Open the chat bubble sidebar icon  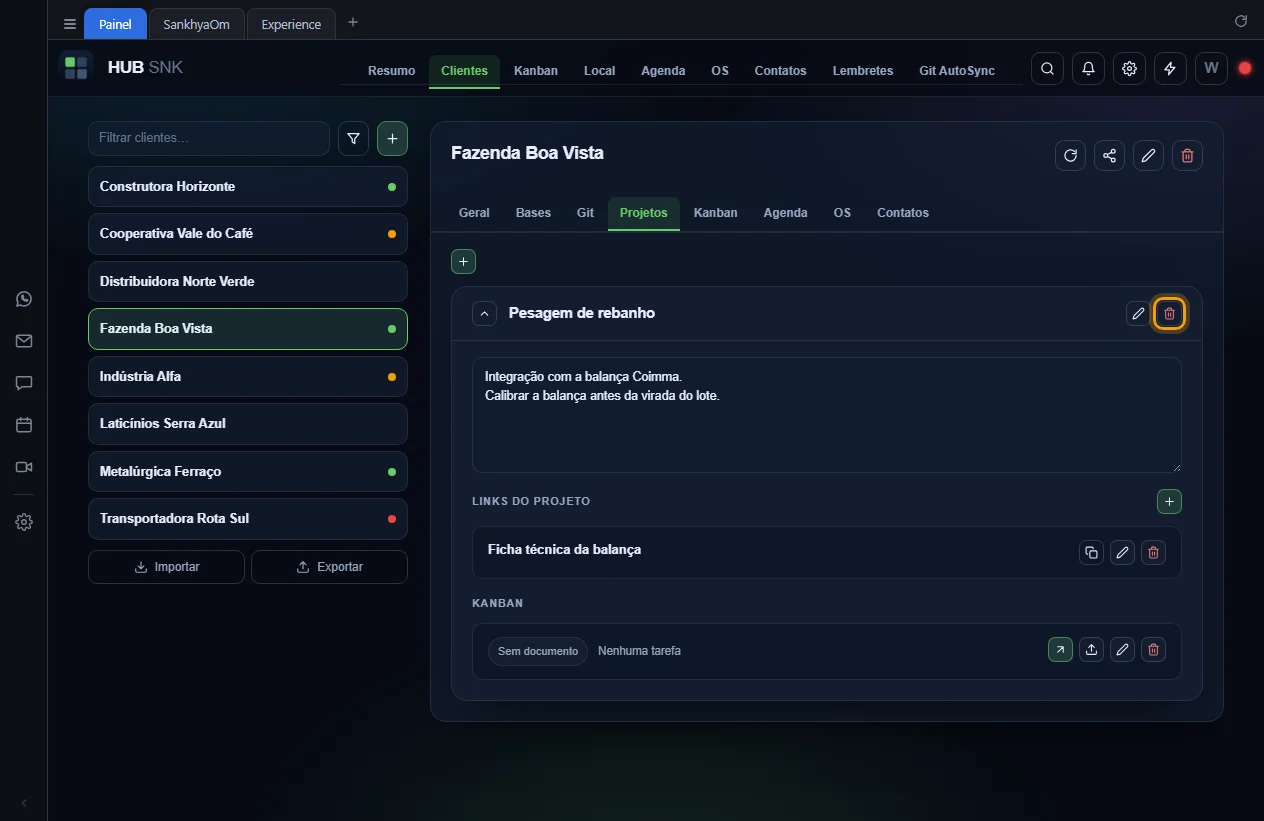coord(24,383)
